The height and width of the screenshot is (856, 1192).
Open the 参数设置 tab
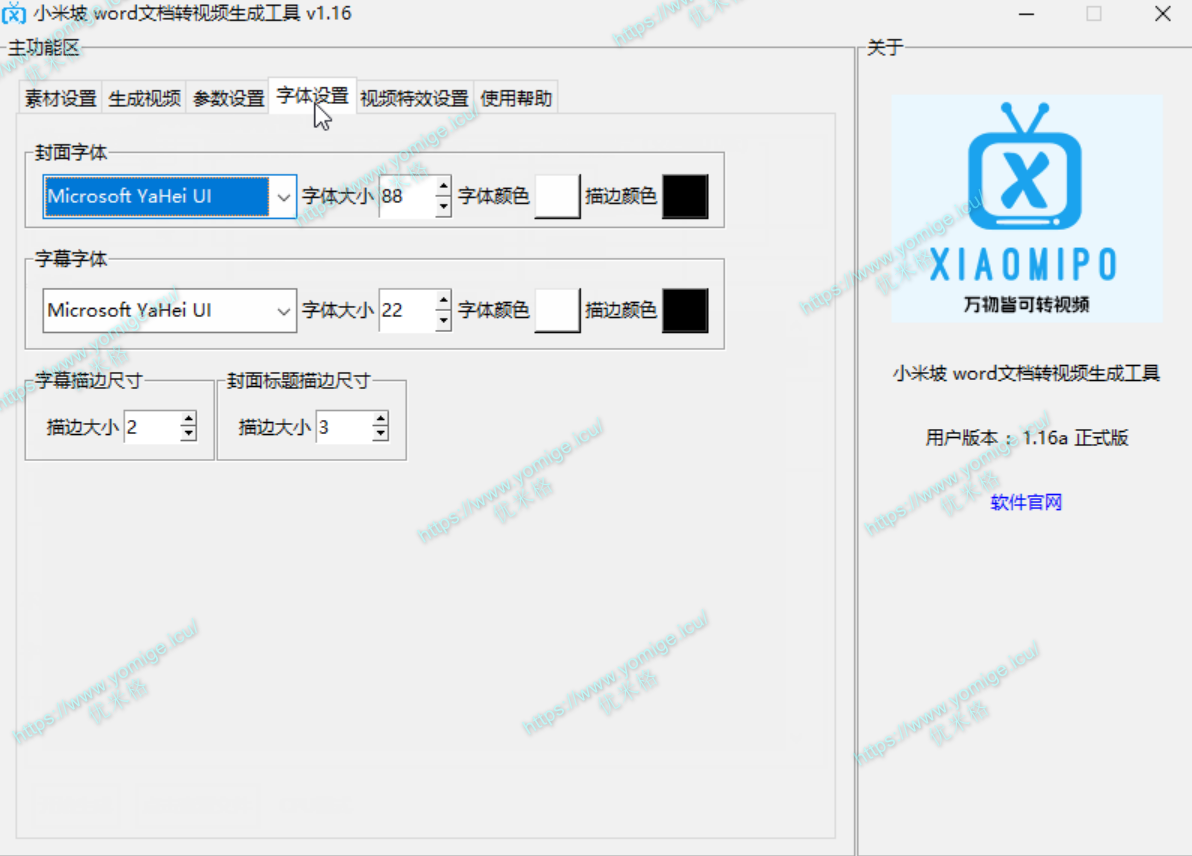coord(228,98)
